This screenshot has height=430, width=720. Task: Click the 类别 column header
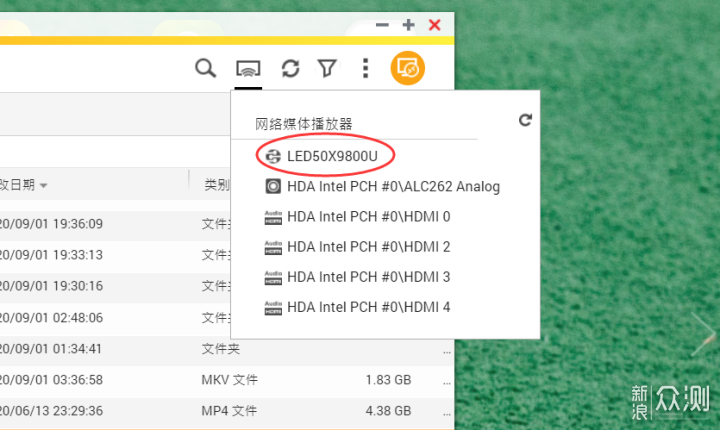pyautogui.click(x=217, y=185)
